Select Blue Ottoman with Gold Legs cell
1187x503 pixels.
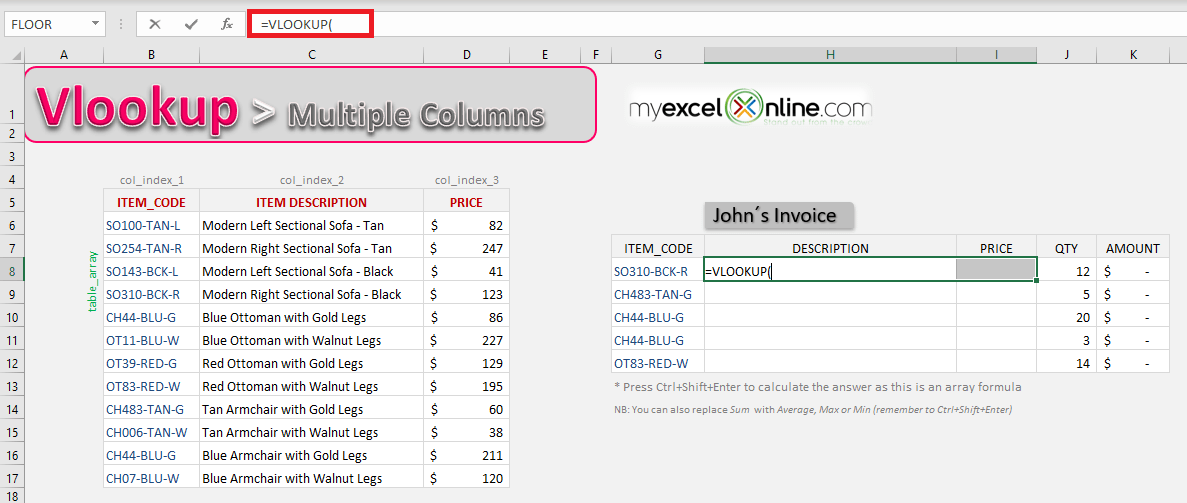coord(311,317)
